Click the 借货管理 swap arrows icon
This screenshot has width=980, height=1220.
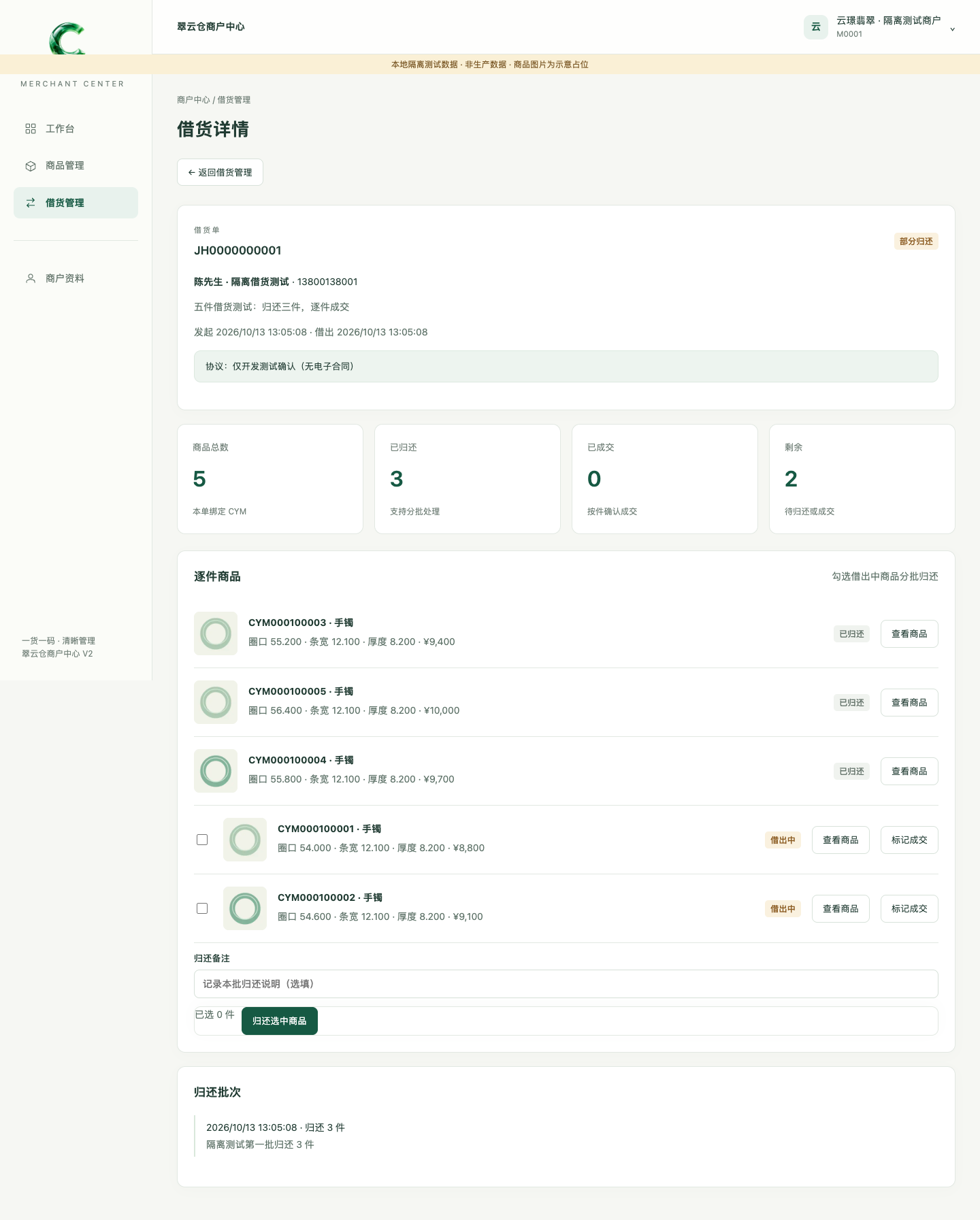click(31, 203)
